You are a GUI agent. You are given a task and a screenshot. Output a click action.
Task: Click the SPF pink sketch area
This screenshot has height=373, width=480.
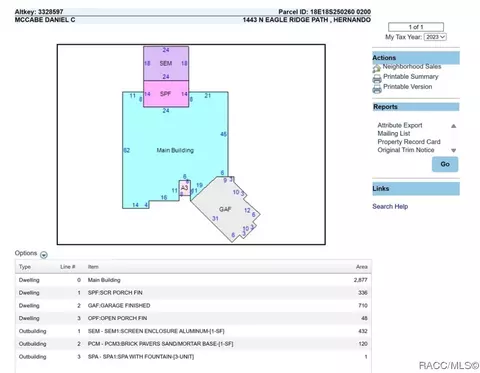pos(166,94)
